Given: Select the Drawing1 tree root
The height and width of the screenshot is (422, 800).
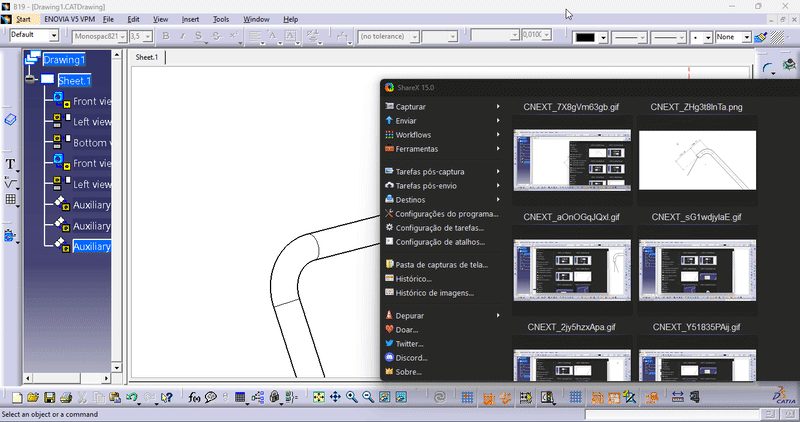Looking at the screenshot, I should (64, 60).
